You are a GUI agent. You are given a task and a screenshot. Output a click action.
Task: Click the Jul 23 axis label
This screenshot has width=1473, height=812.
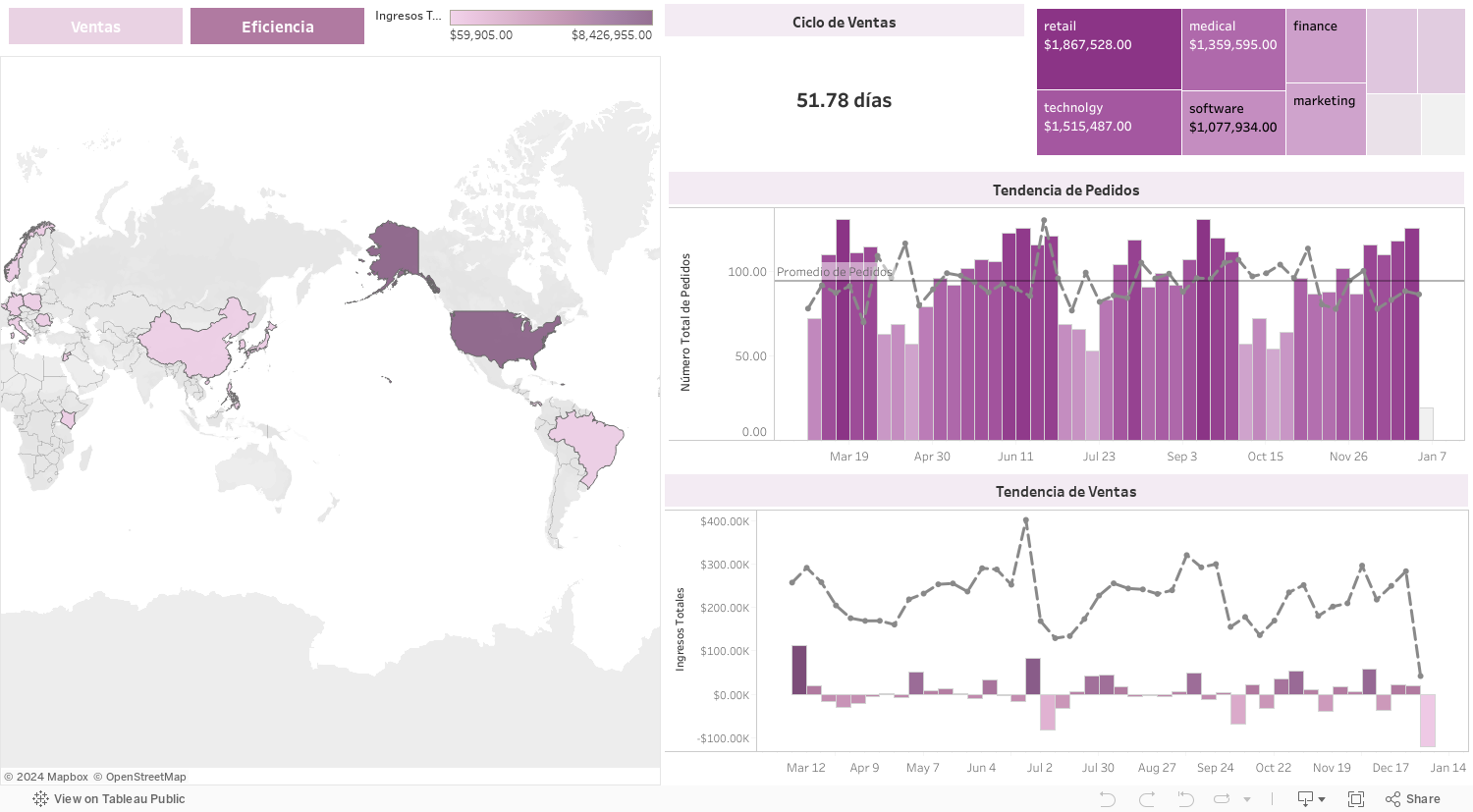pos(1099,457)
